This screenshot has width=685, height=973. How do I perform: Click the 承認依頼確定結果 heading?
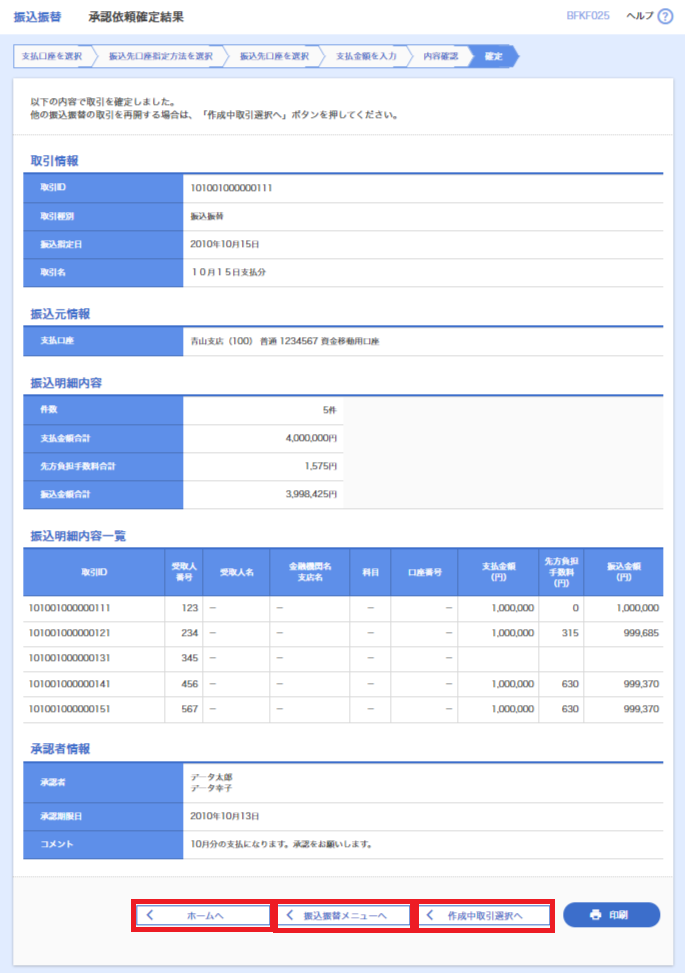[136, 17]
